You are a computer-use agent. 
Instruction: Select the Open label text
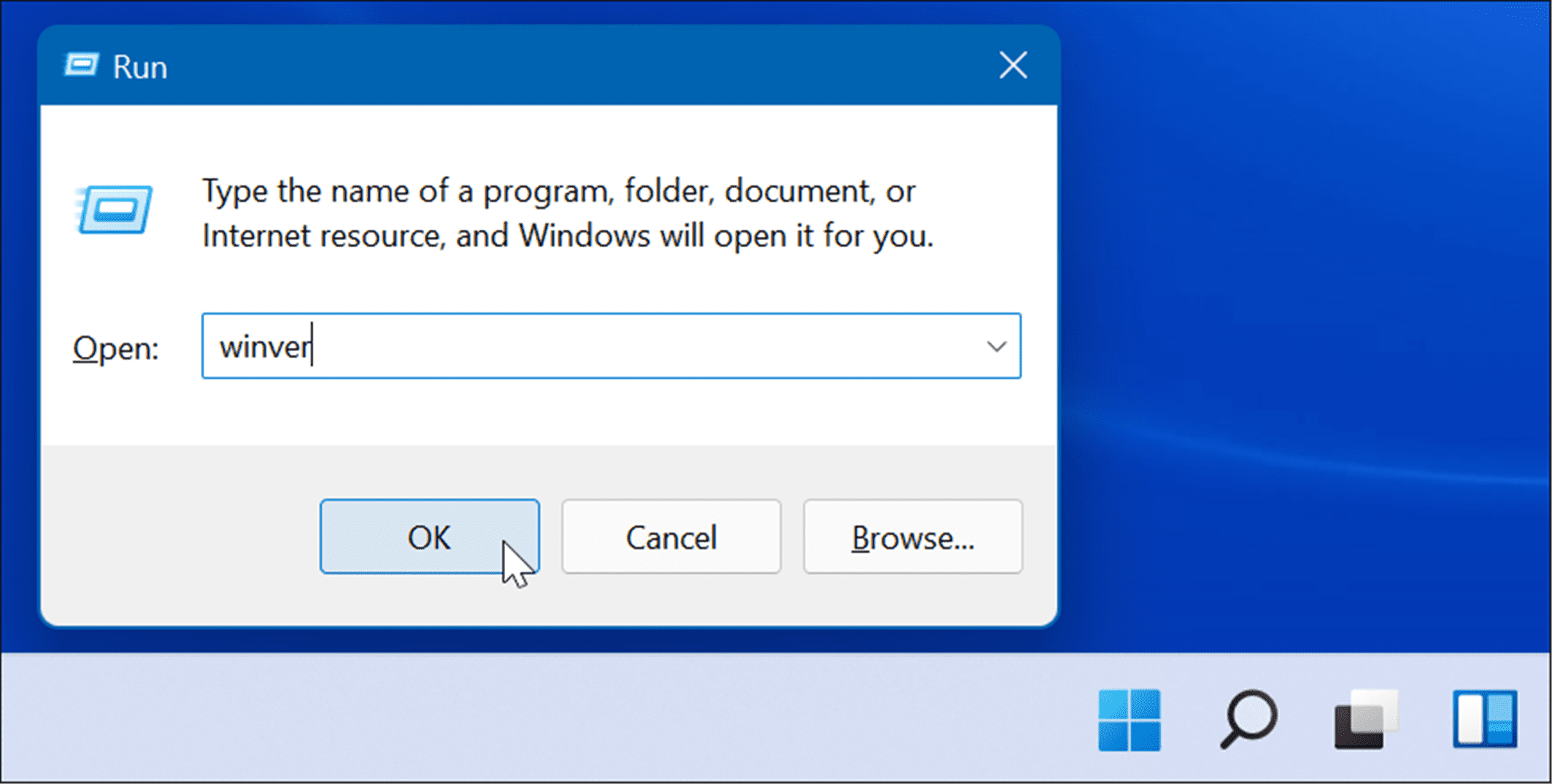[115, 347]
